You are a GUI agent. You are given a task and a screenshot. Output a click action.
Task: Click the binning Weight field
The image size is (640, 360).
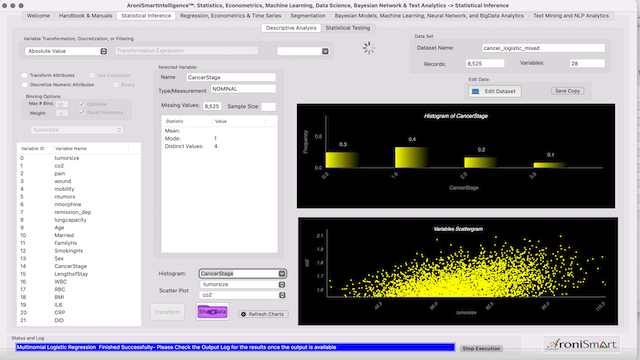pos(61,113)
